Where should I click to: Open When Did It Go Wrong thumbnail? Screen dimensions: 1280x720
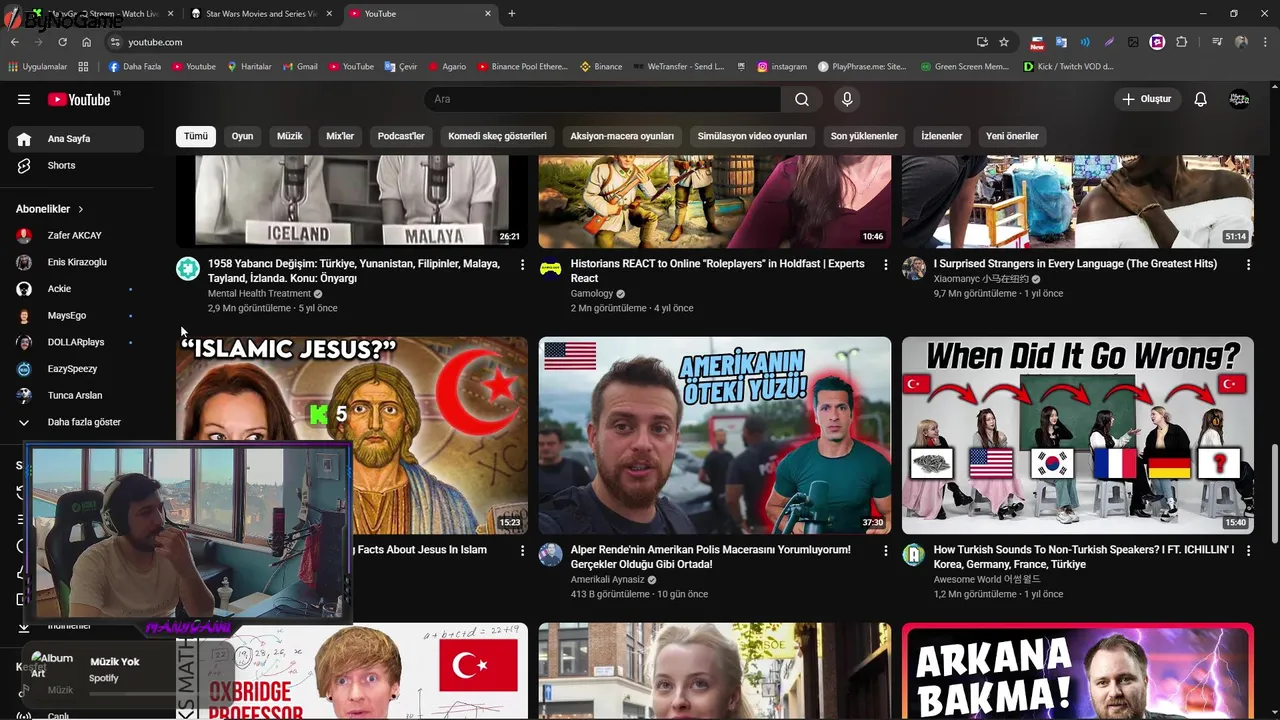coord(1078,435)
